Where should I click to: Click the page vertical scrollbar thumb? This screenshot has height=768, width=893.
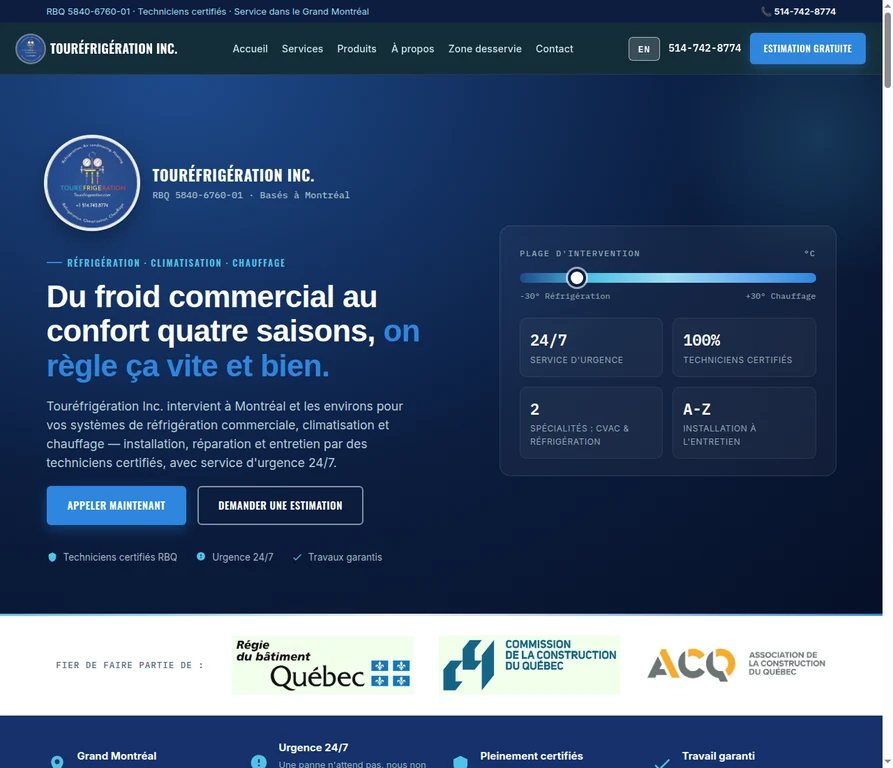pyautogui.click(x=887, y=50)
